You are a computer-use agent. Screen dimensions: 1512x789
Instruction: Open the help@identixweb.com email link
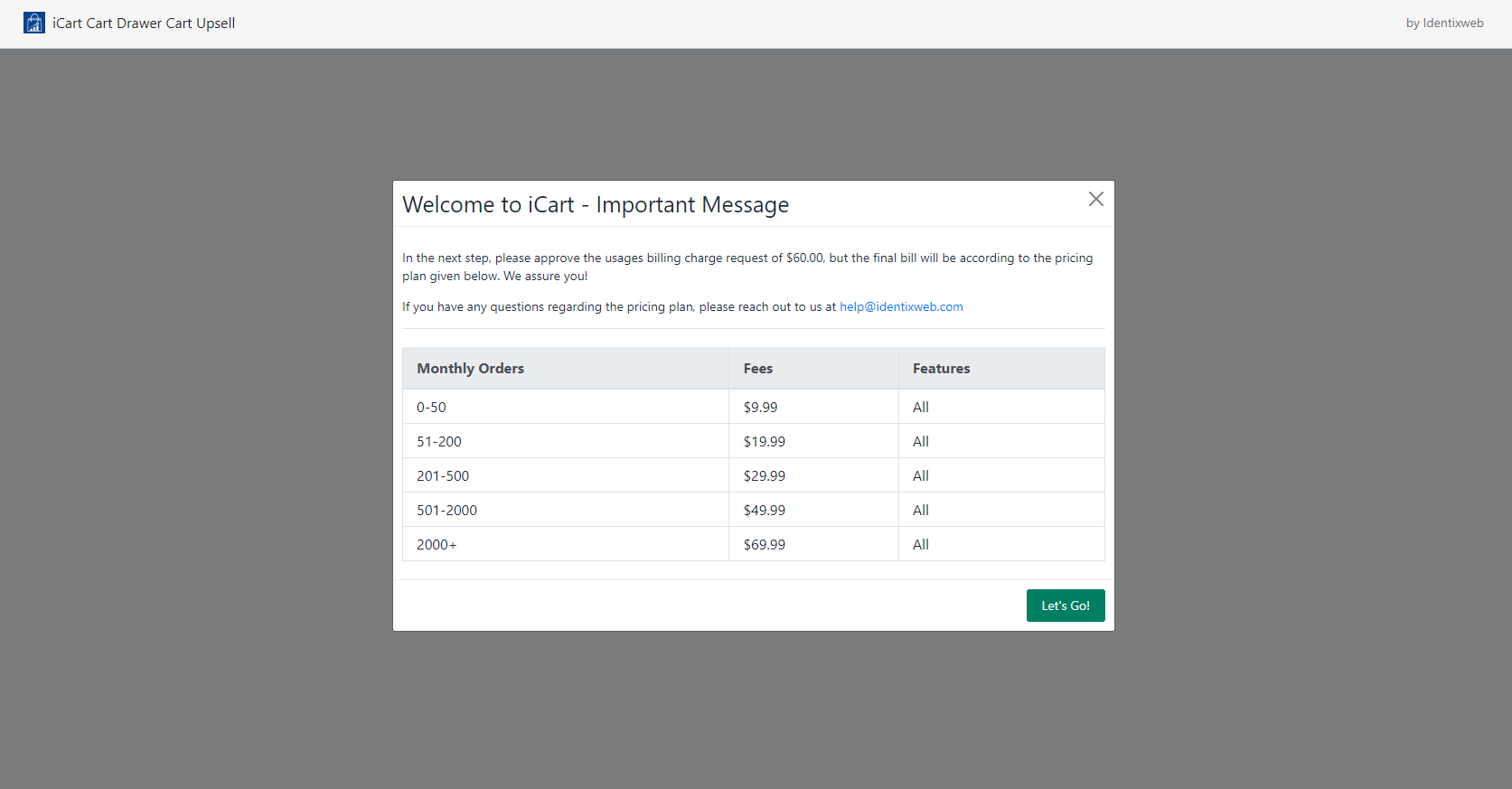click(x=901, y=306)
